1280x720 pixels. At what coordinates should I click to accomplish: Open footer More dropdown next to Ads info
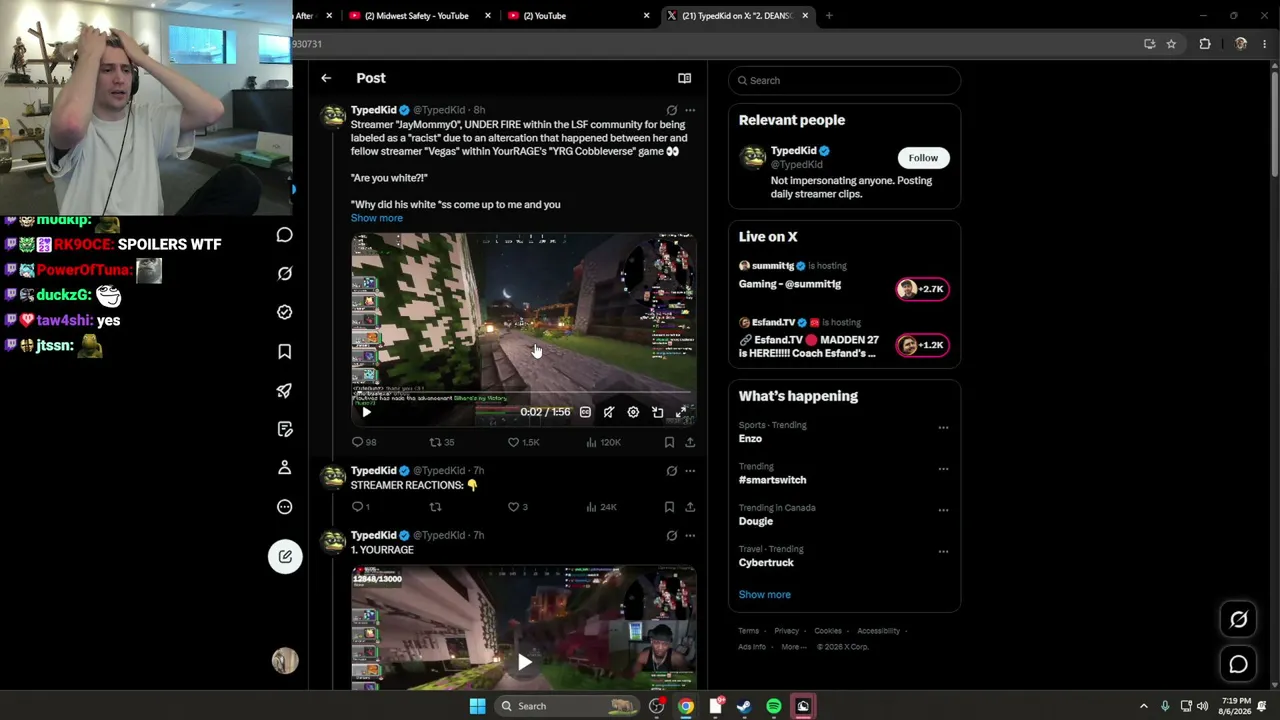(x=794, y=647)
